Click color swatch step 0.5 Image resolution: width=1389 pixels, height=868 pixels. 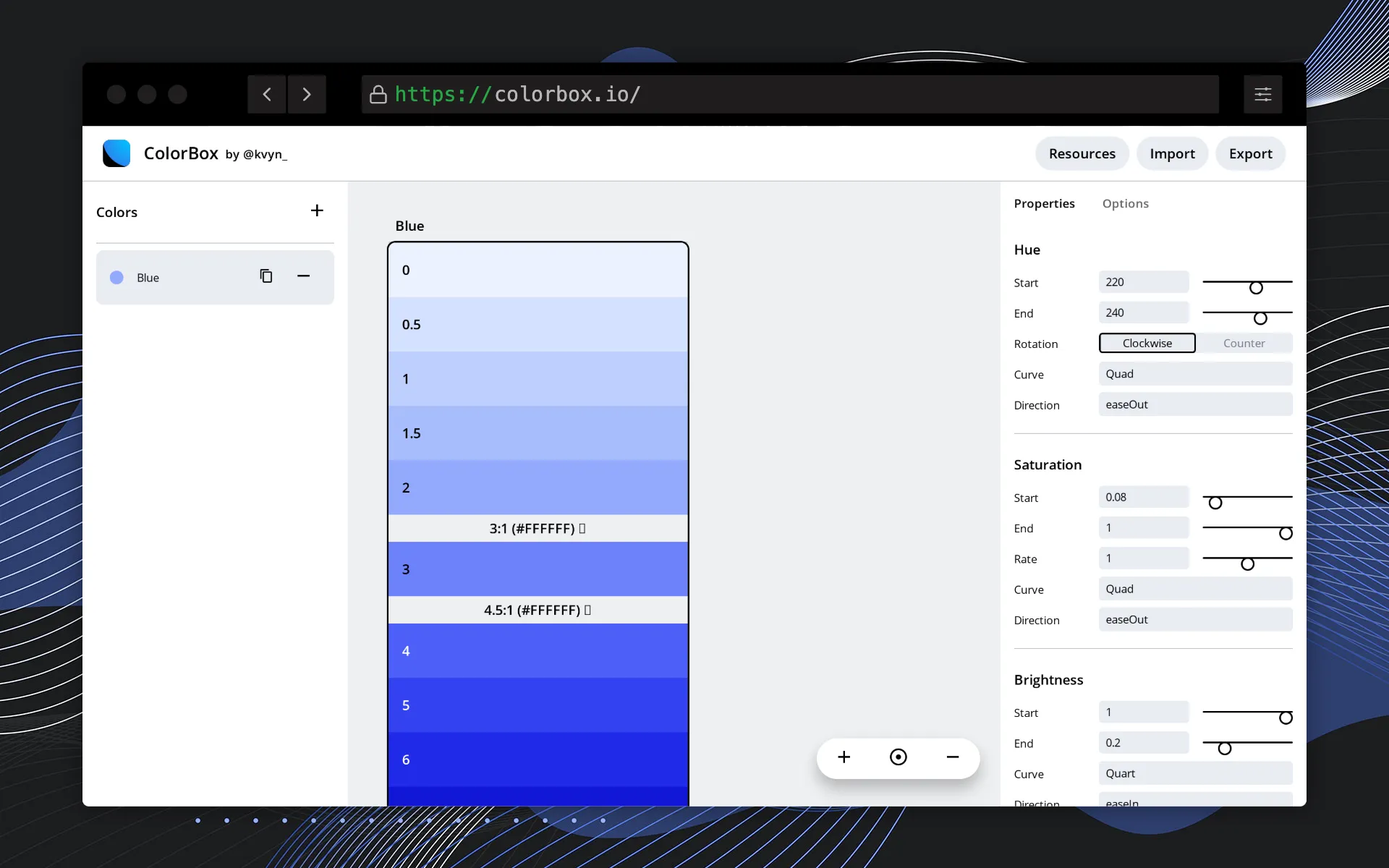pos(538,324)
